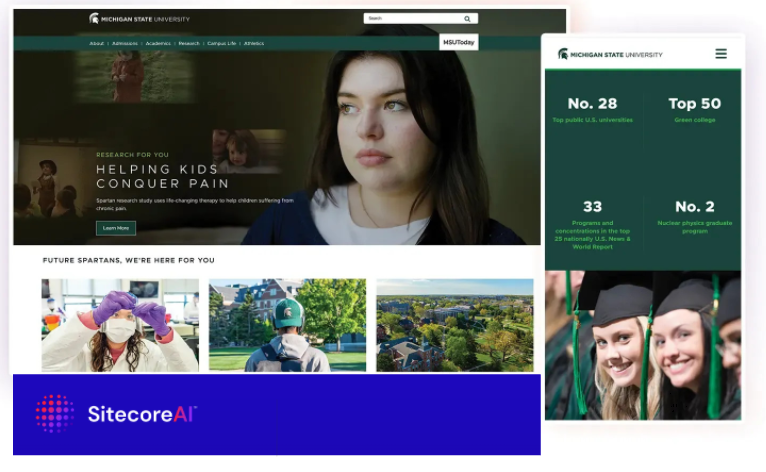Click the Michigan State University logo in the mobile header
This screenshot has height=472, width=766.
tap(610, 54)
